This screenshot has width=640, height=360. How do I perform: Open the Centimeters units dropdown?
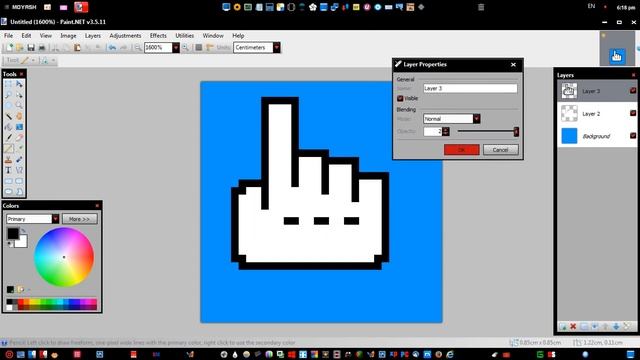tap(276, 47)
